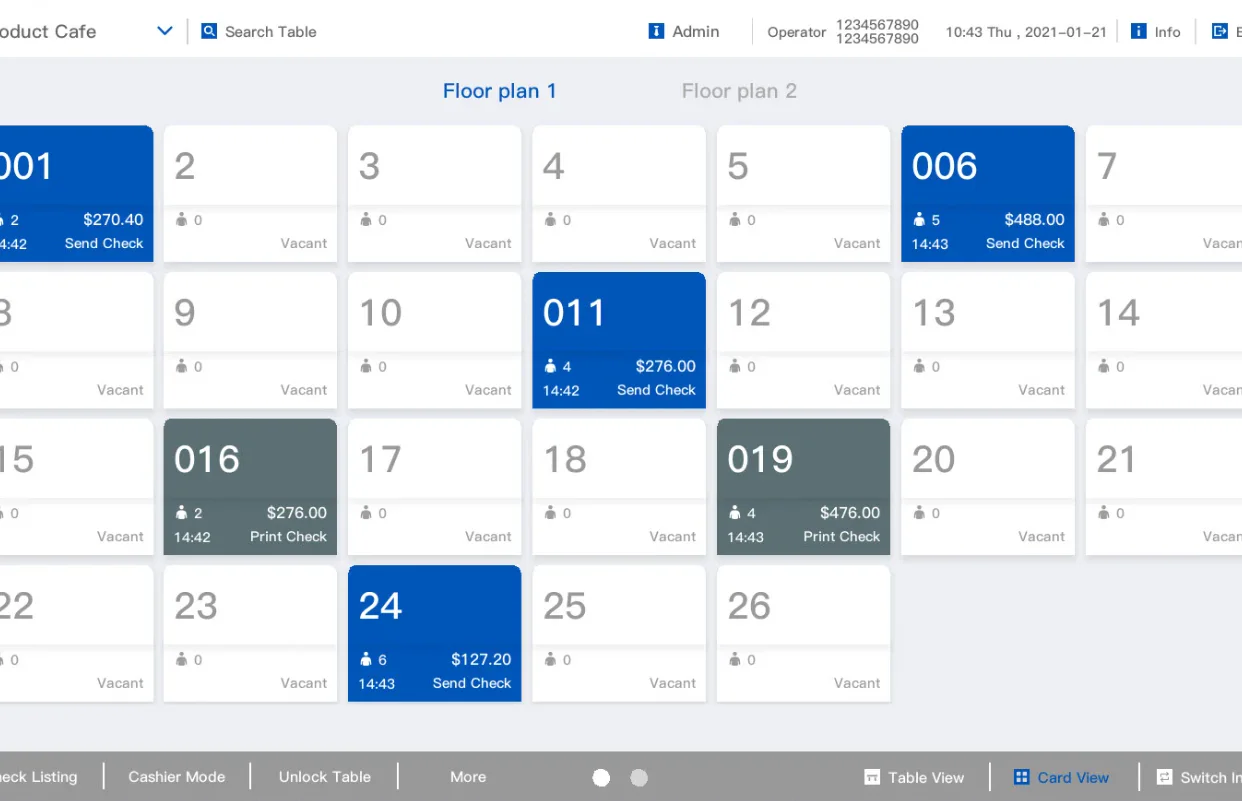1242x801 pixels.
Task: Click the $127.20 amount on table 24
Action: click(481, 659)
